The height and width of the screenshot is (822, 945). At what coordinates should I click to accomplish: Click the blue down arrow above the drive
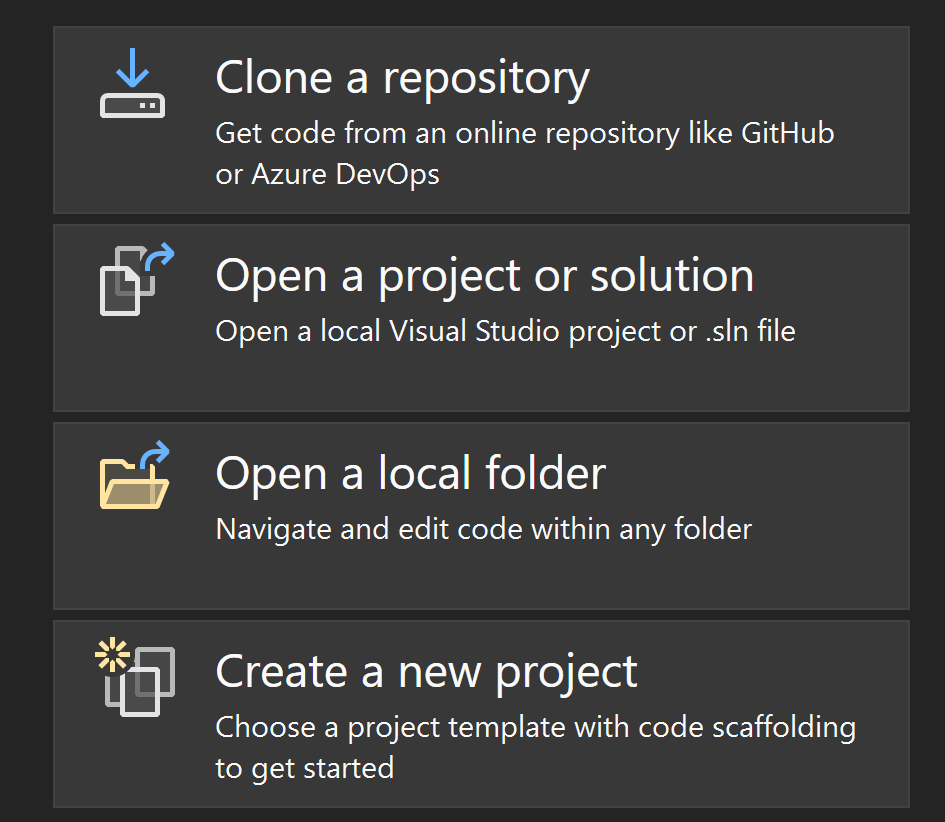(133, 67)
